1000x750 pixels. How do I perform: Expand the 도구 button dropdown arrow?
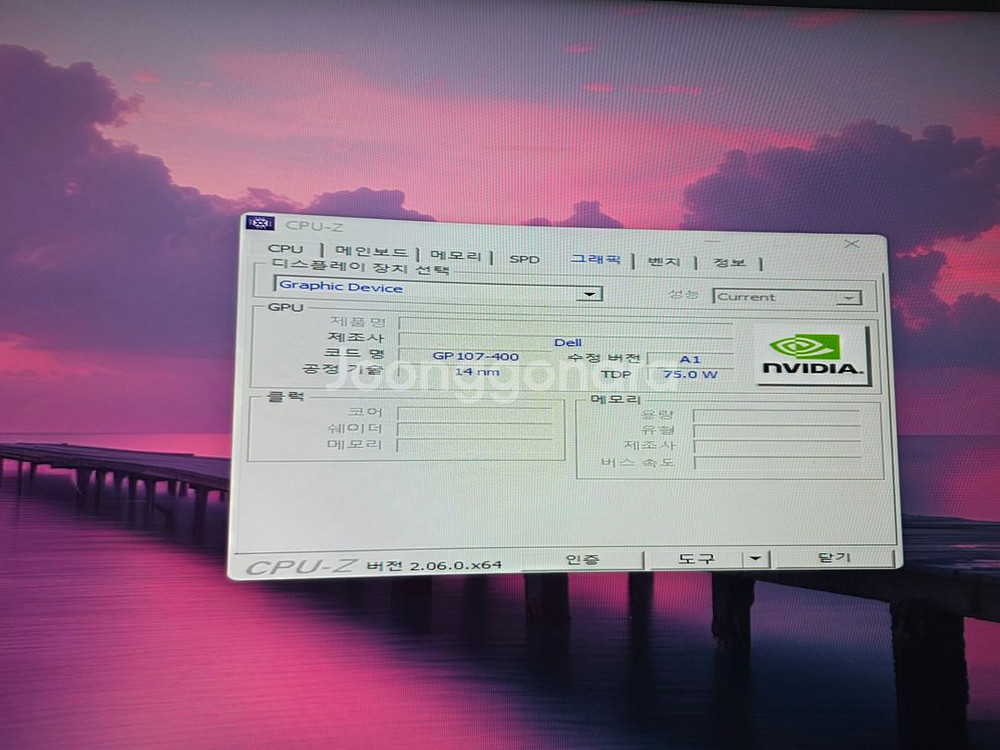(755, 559)
